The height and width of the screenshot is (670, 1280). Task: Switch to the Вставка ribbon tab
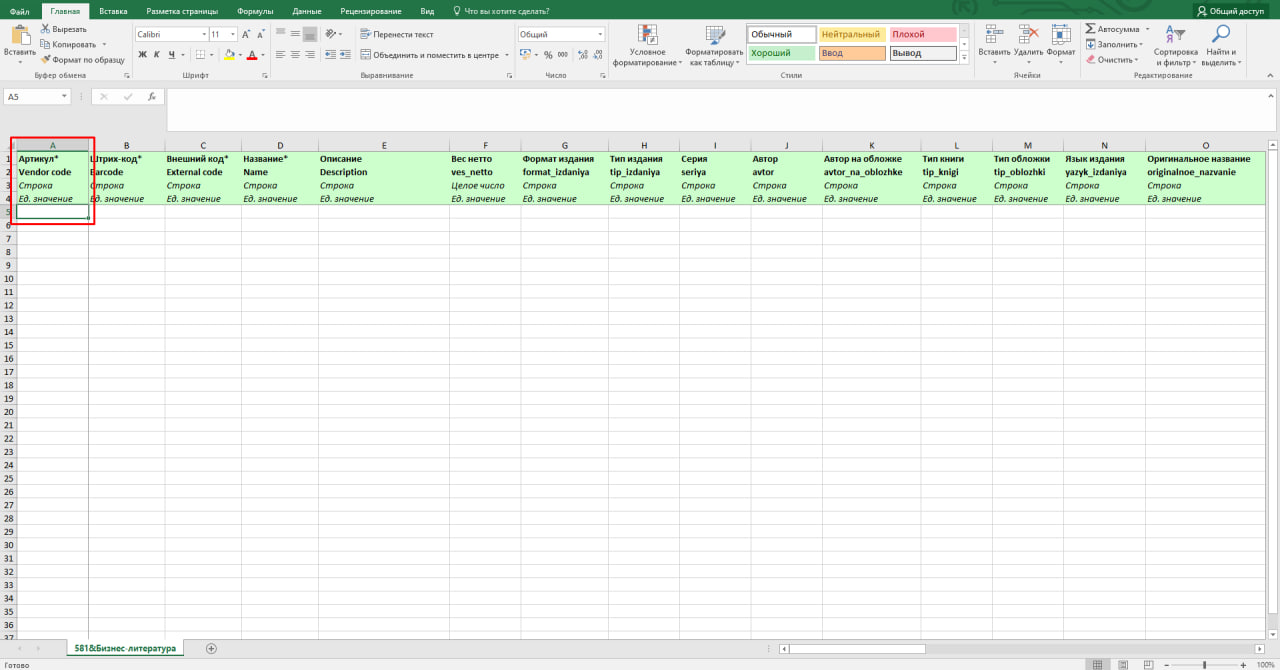(x=113, y=11)
